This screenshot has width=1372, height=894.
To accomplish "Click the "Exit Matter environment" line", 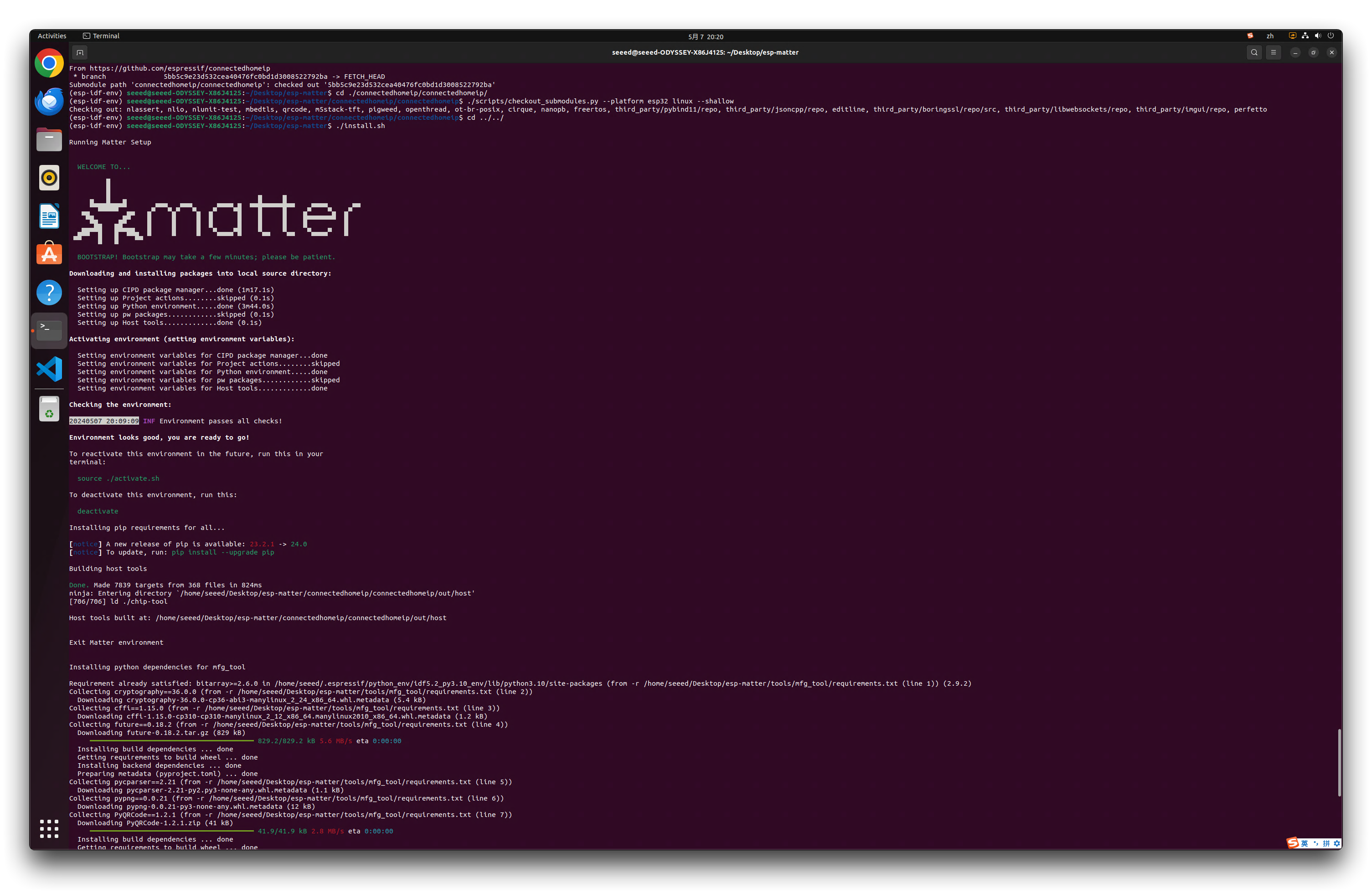I will [116, 642].
